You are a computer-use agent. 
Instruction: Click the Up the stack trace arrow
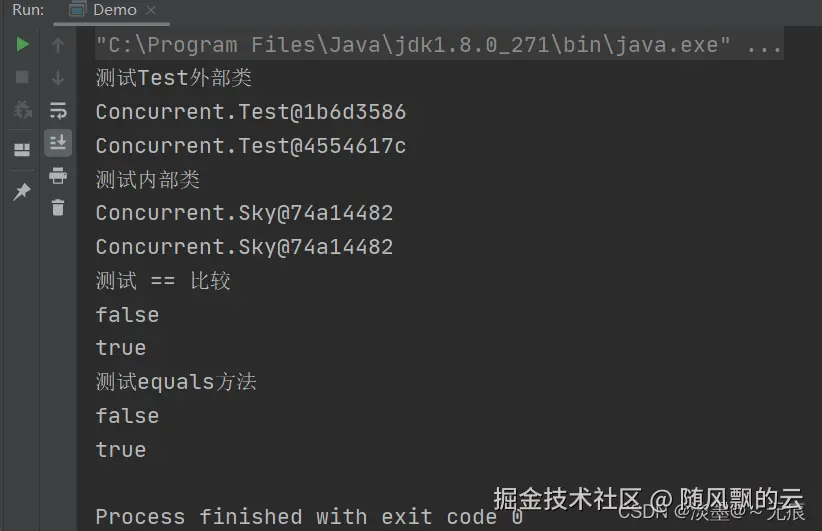pos(58,44)
